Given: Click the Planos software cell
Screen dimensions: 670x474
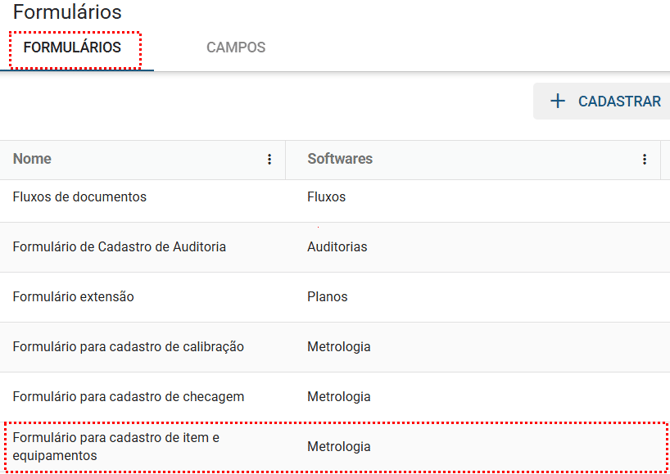Looking at the screenshot, I should tap(327, 297).
